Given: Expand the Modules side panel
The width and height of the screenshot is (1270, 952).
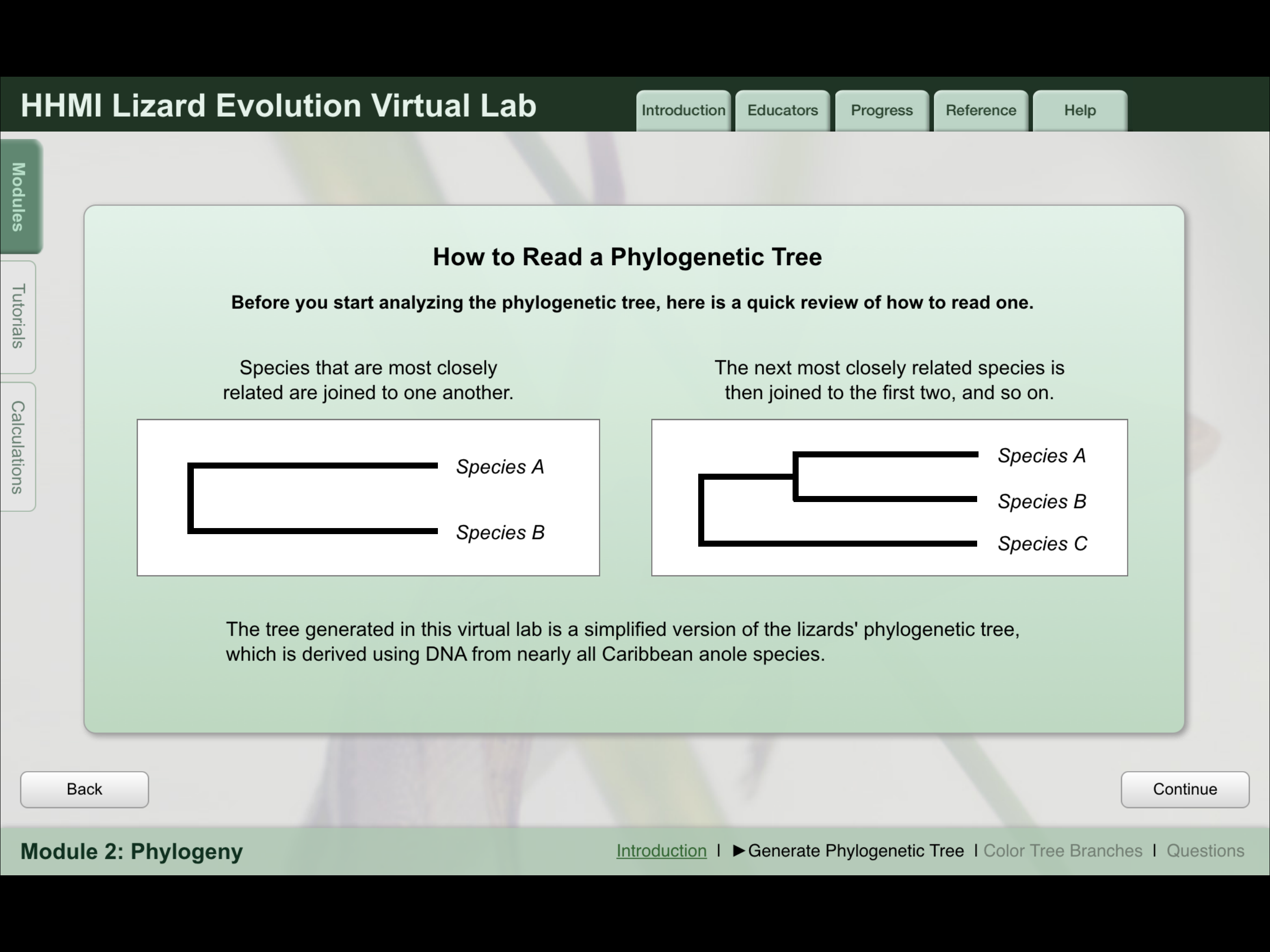Looking at the screenshot, I should point(20,196).
